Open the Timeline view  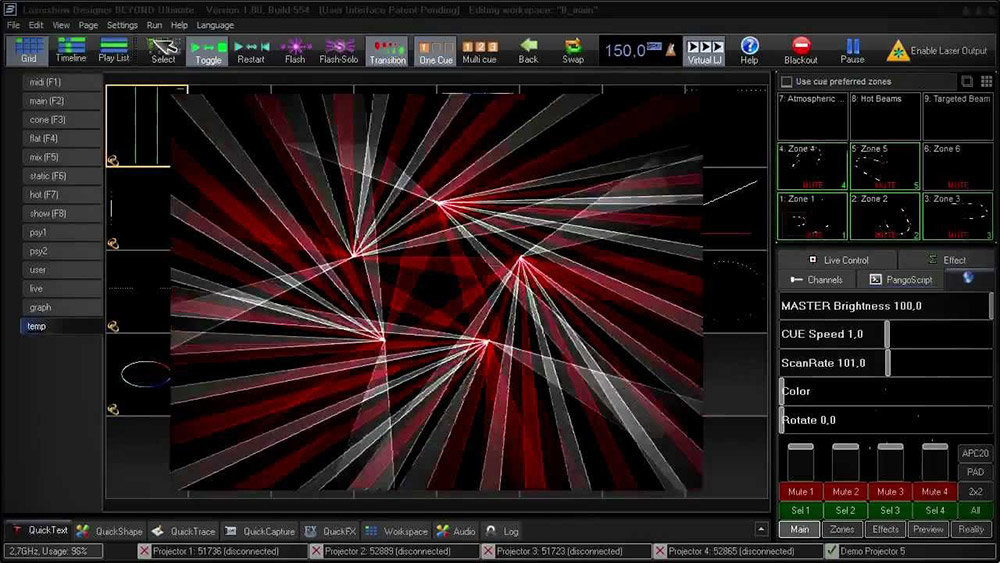tap(71, 50)
